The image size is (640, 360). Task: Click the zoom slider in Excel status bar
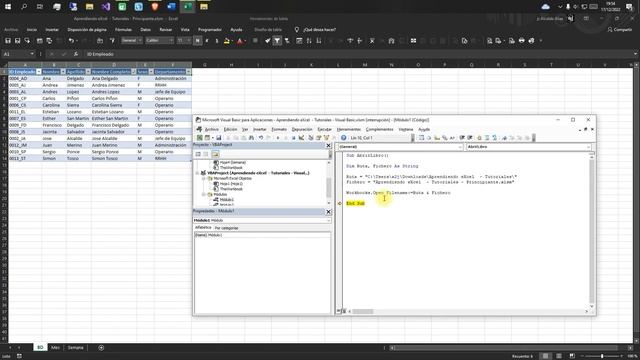[602, 356]
